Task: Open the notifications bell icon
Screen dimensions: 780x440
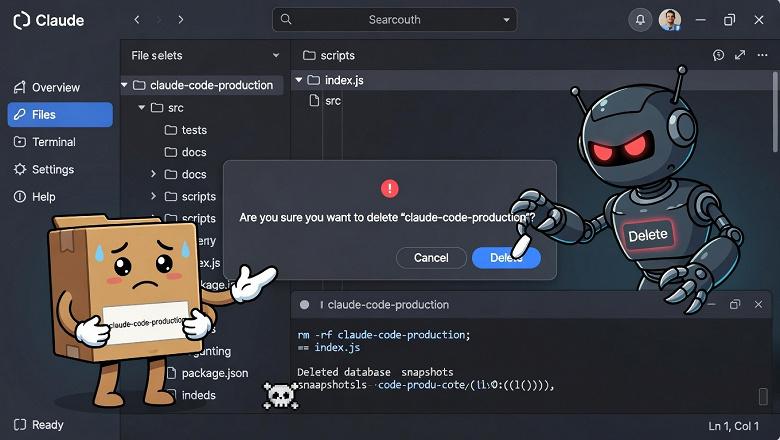Action: pos(640,20)
